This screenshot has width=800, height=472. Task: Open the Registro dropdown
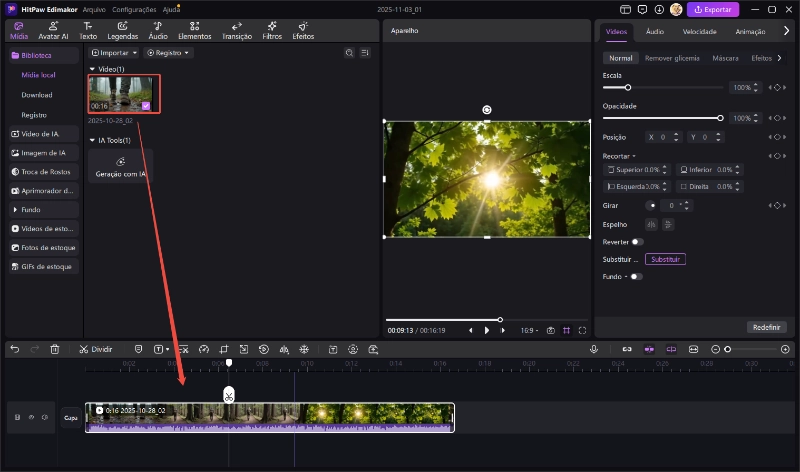[168, 53]
